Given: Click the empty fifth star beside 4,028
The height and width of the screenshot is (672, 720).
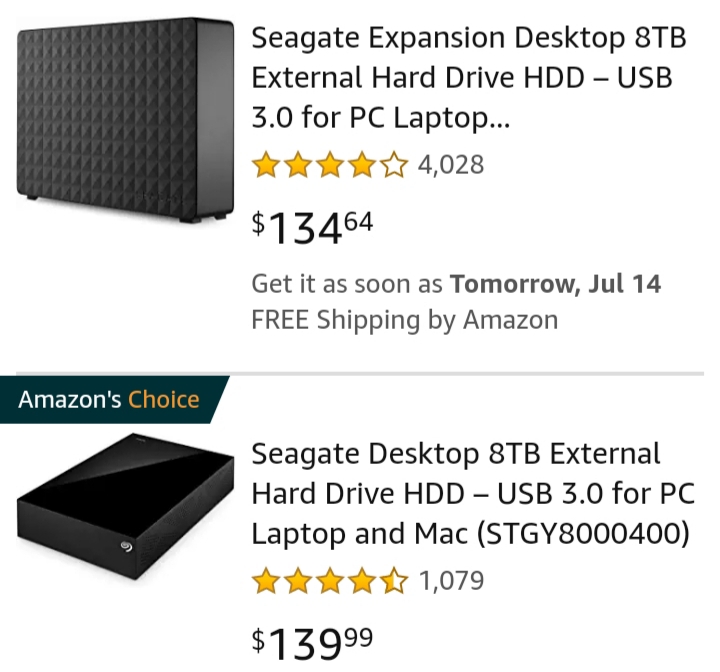Looking at the screenshot, I should tap(394, 165).
